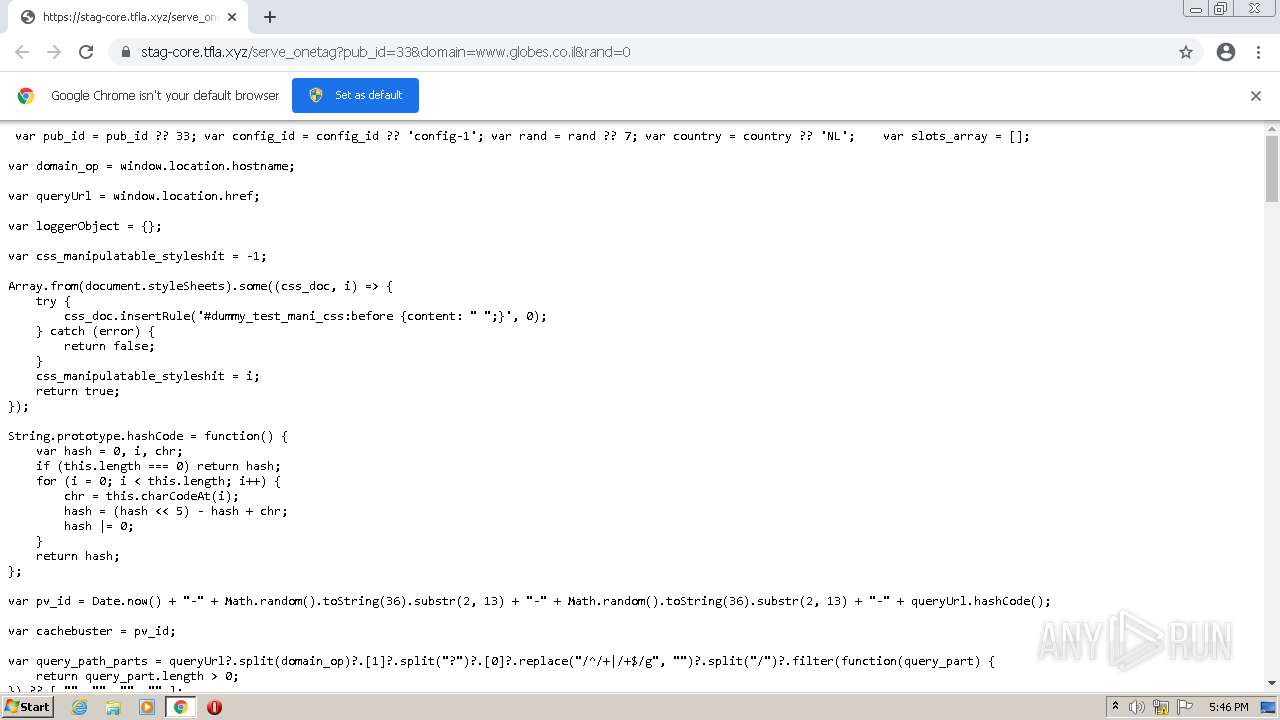Click the 'return hash;' line
1280x720 pixels.
[77, 556]
